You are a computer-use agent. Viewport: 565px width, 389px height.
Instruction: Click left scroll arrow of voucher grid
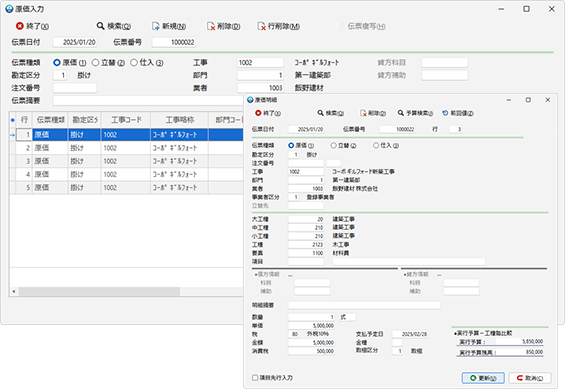tap(14, 291)
